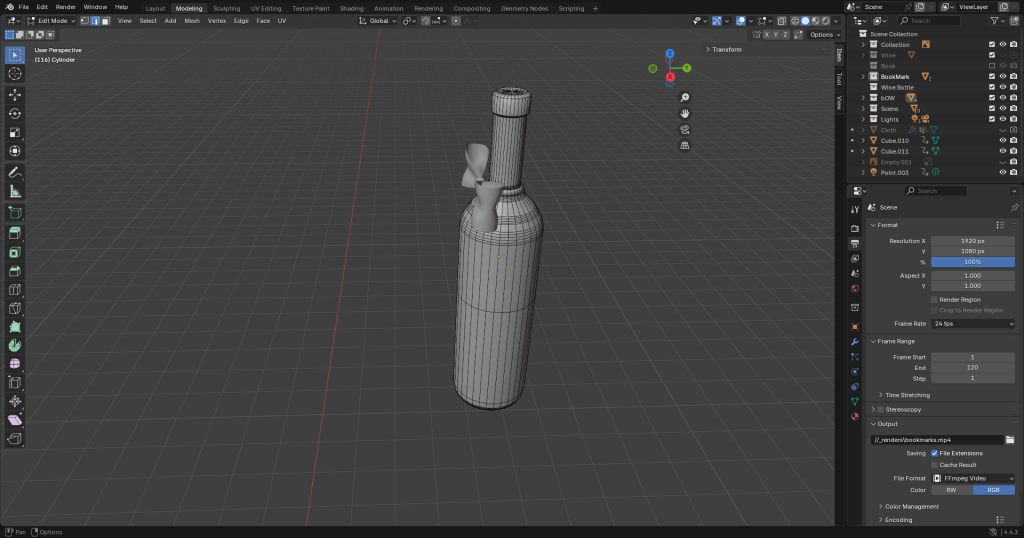Viewport: 1024px width, 538px height.
Task: Click the zoom magnifier viewport gizmo
Action: (x=685, y=97)
